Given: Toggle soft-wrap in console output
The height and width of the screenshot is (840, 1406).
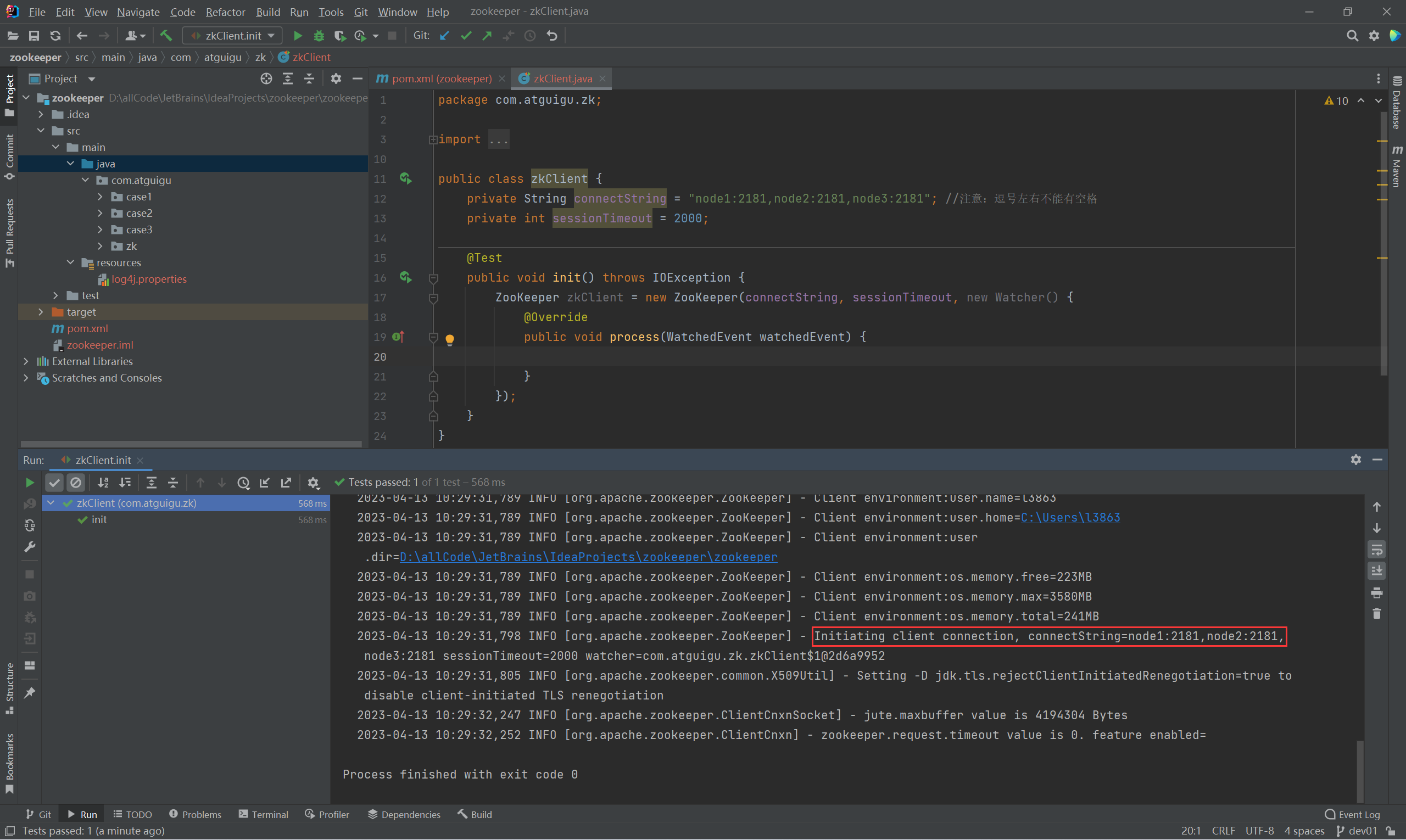Looking at the screenshot, I should [x=1376, y=550].
